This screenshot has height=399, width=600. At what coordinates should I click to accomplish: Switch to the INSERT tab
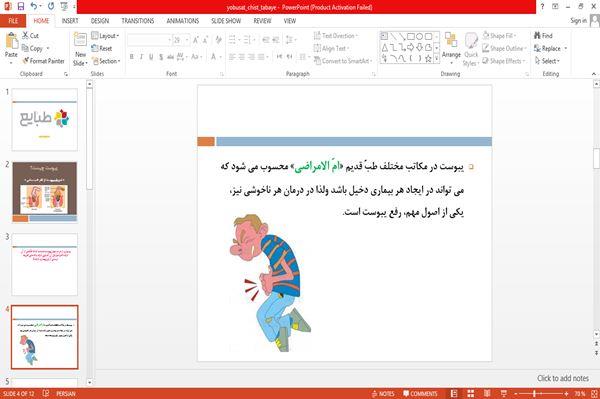tap(70, 21)
